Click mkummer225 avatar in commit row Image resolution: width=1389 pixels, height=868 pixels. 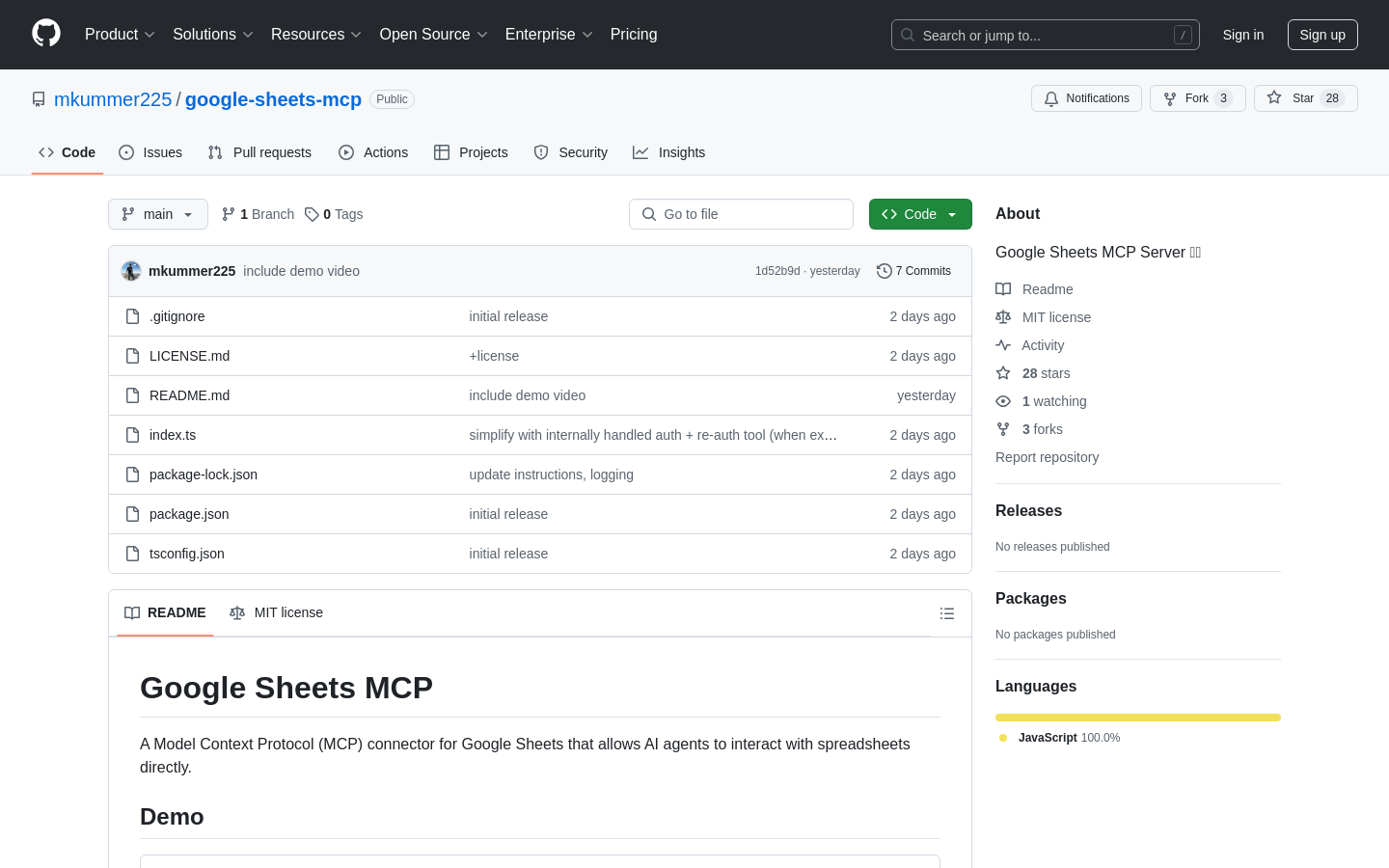coord(131,271)
